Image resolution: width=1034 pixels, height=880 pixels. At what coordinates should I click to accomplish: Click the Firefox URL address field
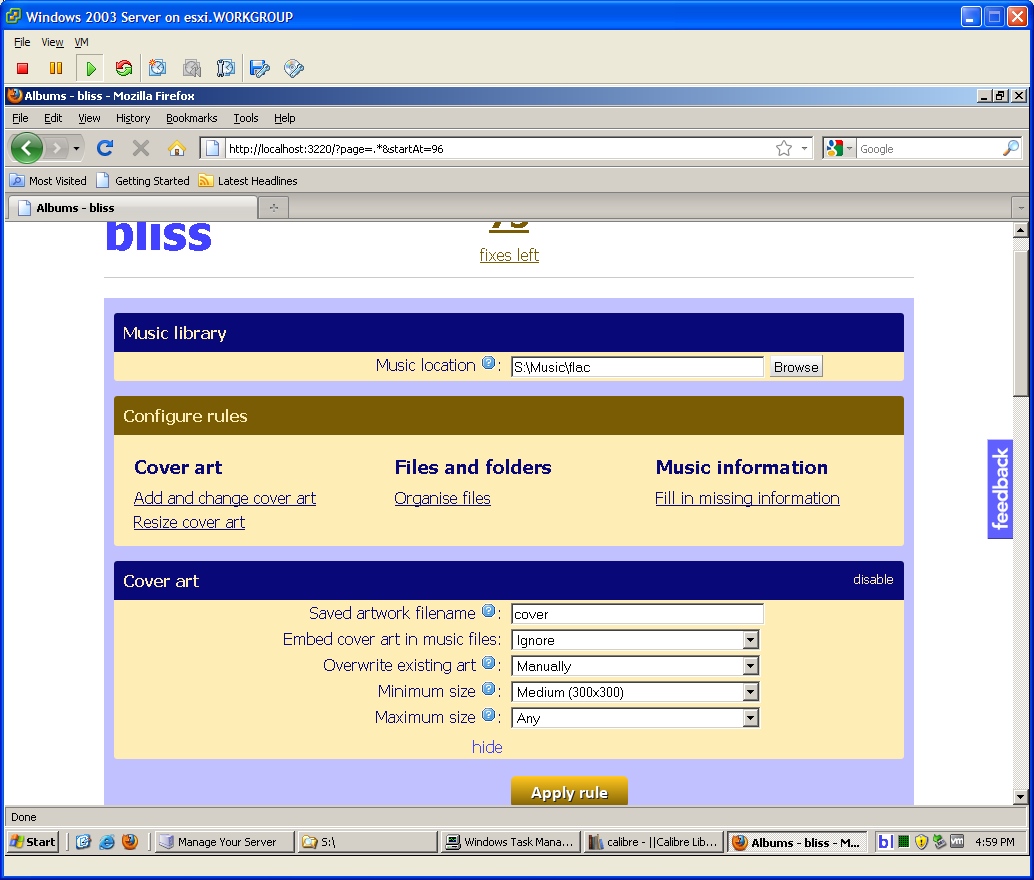point(498,148)
